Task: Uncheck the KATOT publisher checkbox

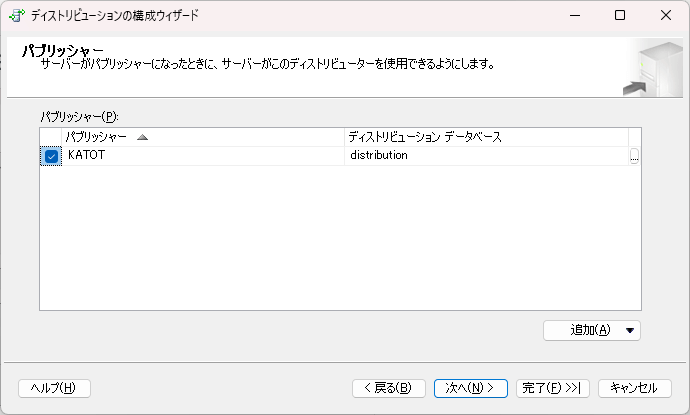Action: [x=51, y=156]
